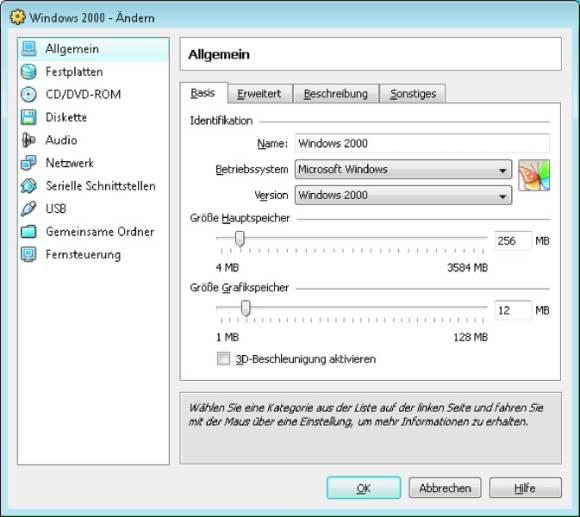Click the Hauptspeicher slider handle
Viewport: 580px width, 517px height.
pos(240,239)
